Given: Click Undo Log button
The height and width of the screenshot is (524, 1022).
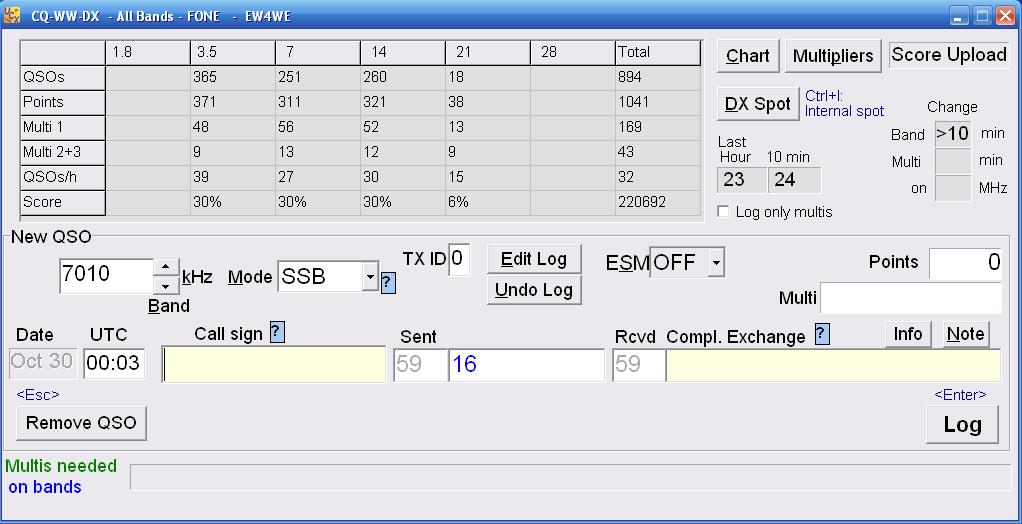Looking at the screenshot, I should 534,290.
